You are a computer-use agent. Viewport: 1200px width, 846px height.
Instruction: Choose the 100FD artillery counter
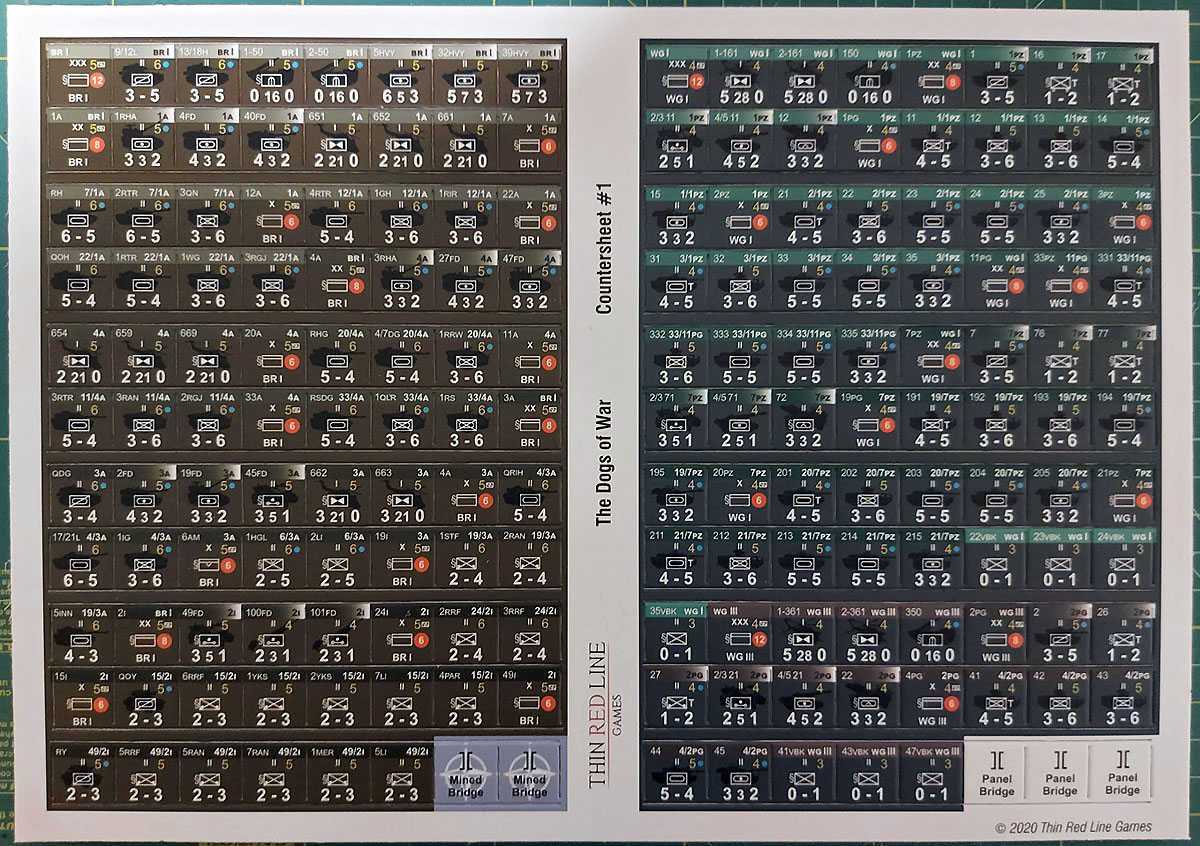click(x=272, y=635)
